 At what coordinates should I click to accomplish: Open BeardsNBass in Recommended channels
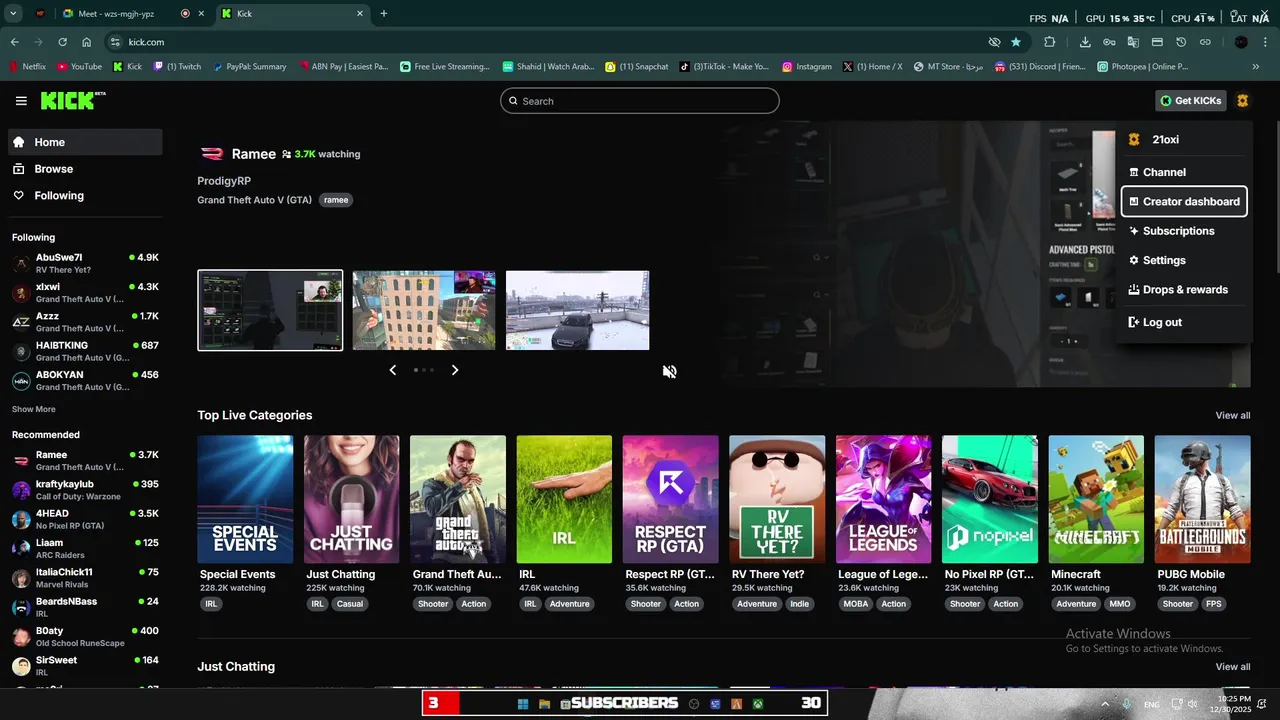[x=85, y=607]
